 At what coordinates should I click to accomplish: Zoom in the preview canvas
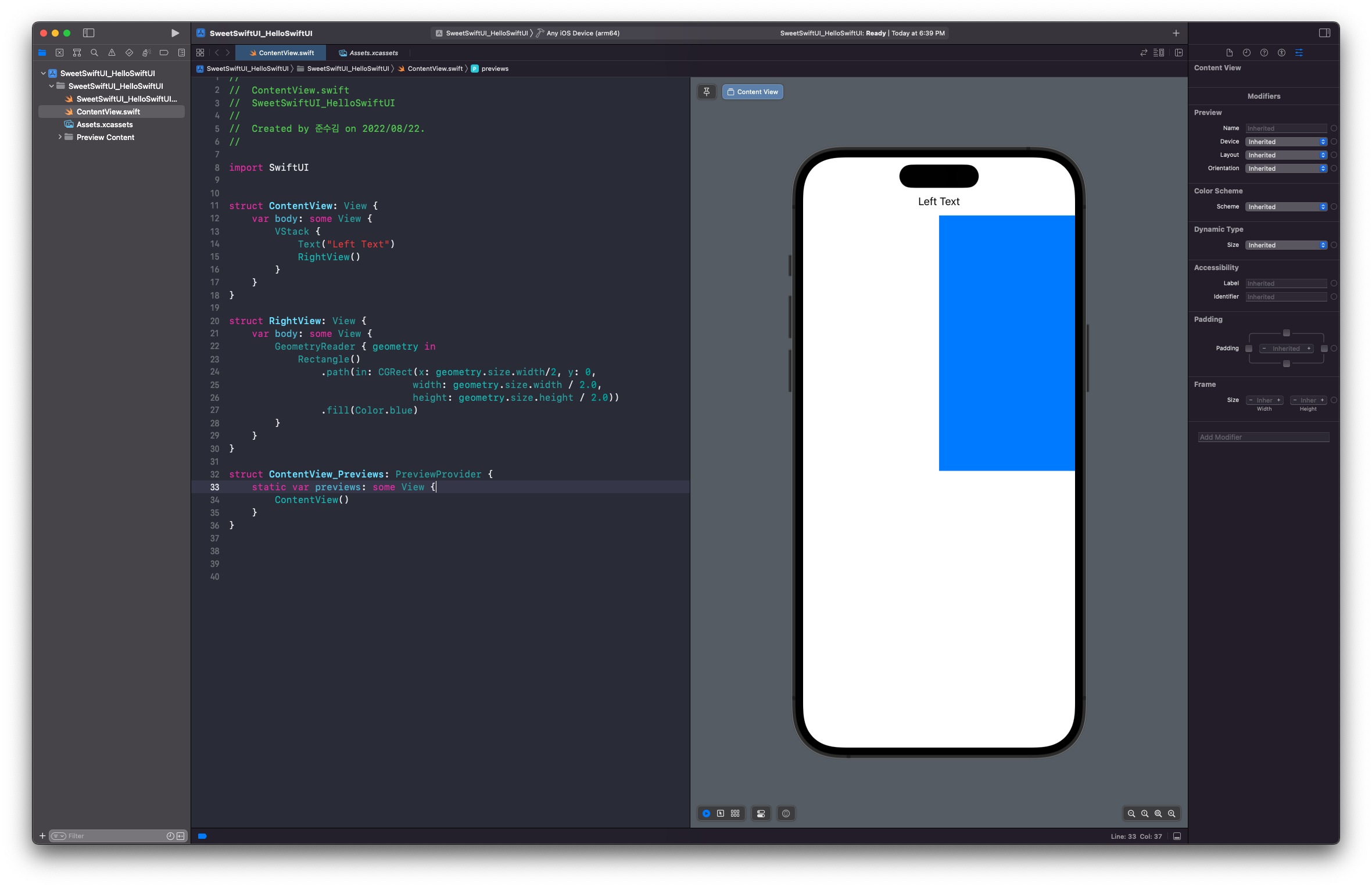[x=1172, y=813]
